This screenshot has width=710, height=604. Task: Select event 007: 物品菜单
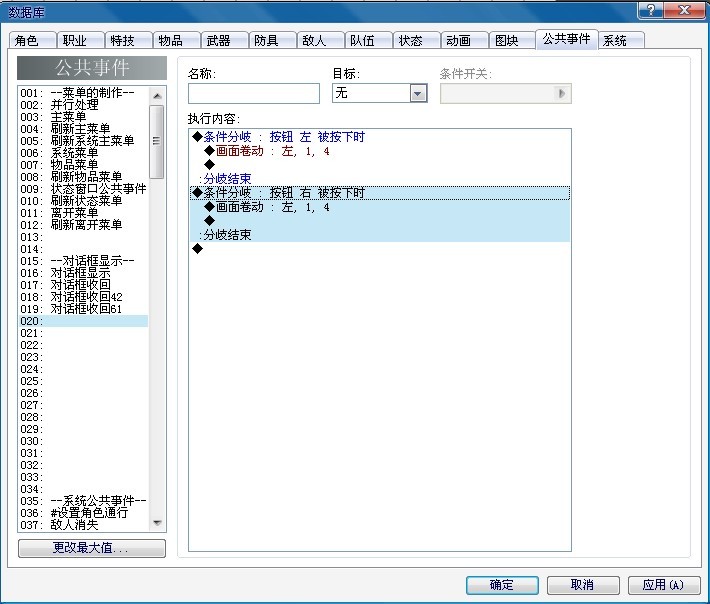coord(83,165)
